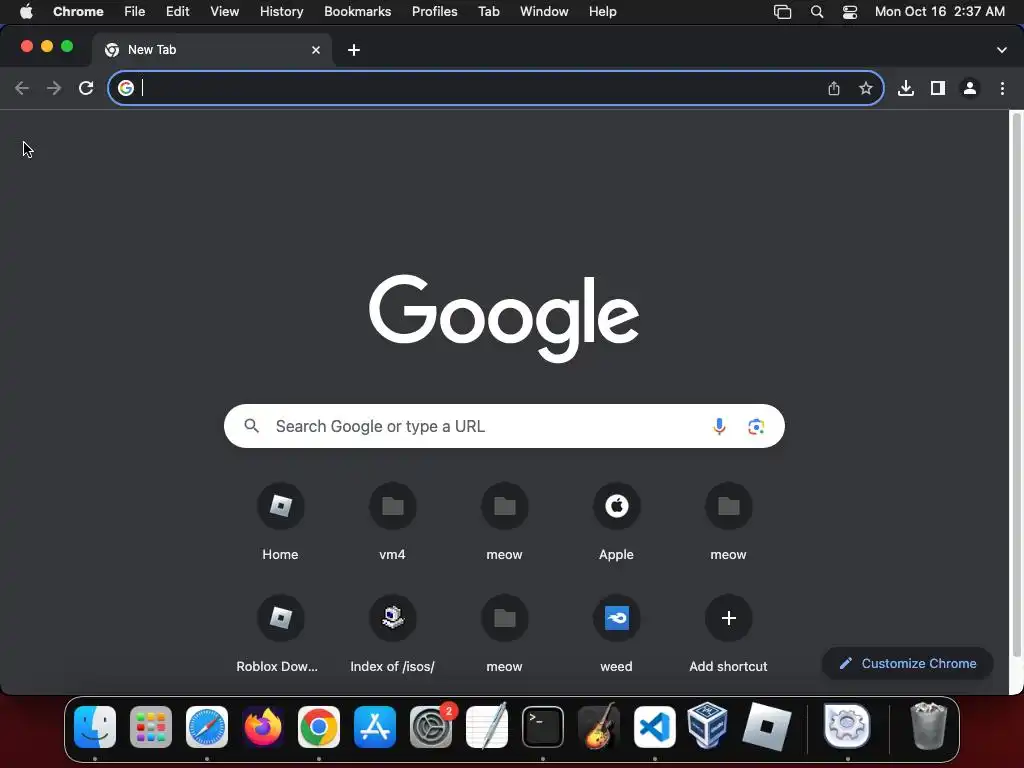This screenshot has height=768, width=1024.
Task: Open Launchpad from the dock
Action: 151,727
